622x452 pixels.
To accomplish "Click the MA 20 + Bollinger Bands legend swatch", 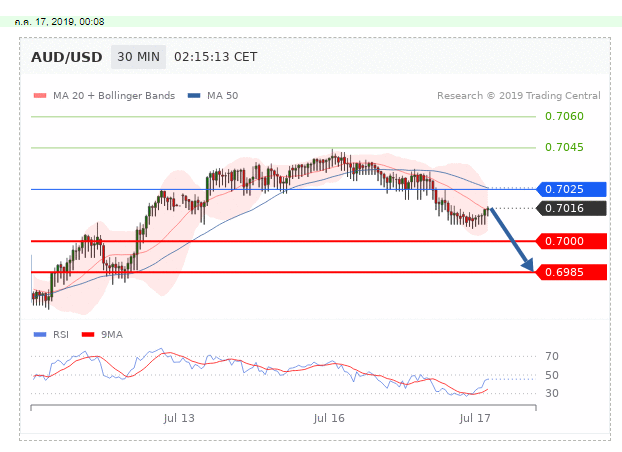I will click(40, 96).
